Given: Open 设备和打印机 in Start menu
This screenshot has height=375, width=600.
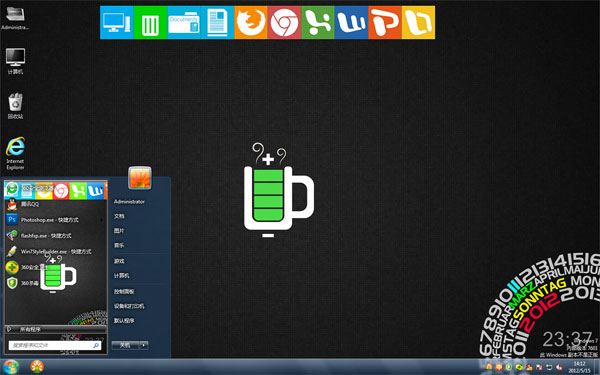Looking at the screenshot, I should click(x=129, y=306).
